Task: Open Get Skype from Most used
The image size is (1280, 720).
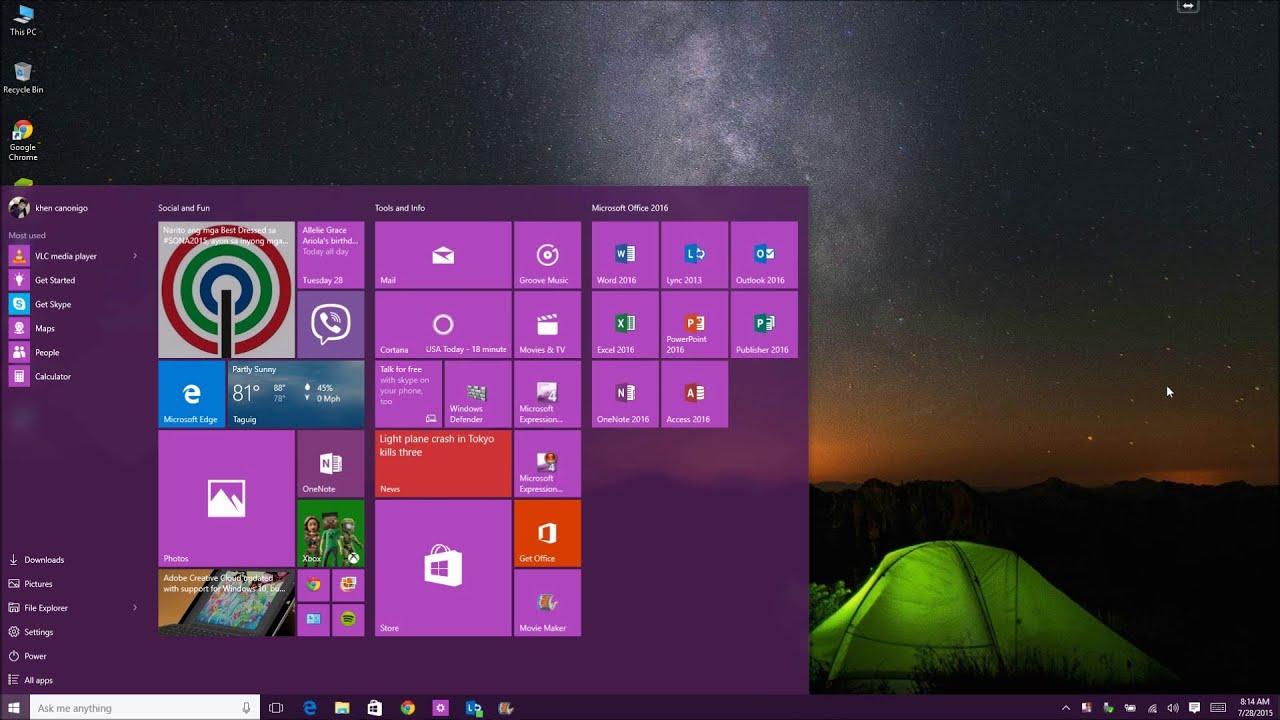Action: pyautogui.click(x=73, y=304)
